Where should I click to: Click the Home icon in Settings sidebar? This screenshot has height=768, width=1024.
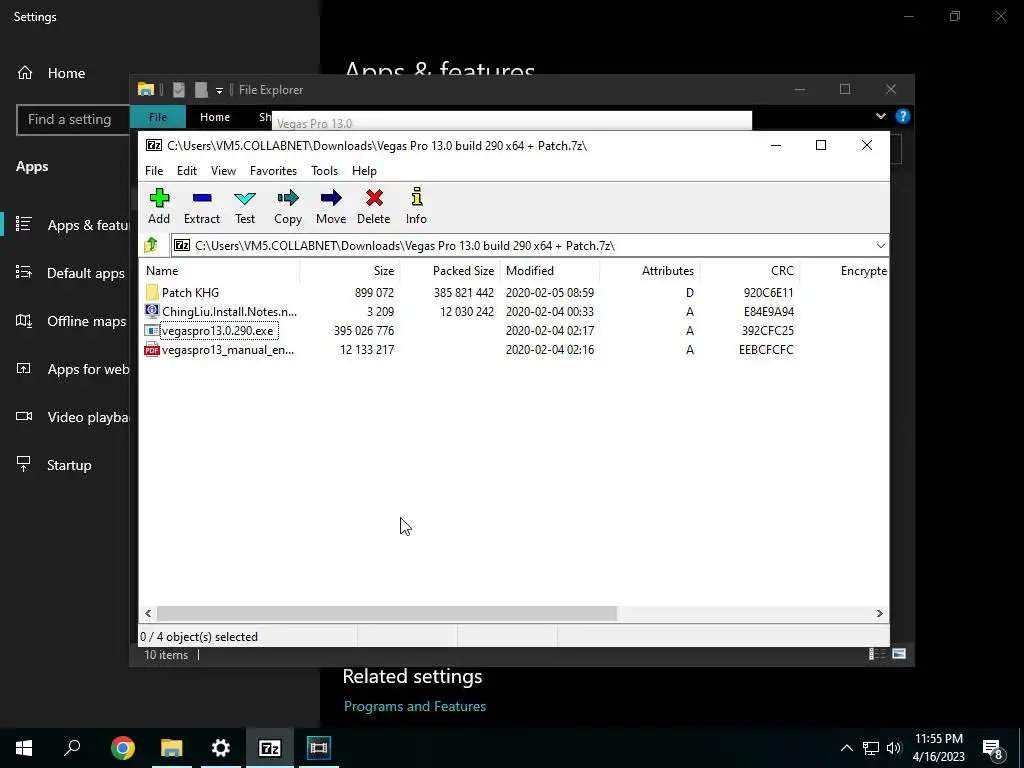(x=25, y=72)
